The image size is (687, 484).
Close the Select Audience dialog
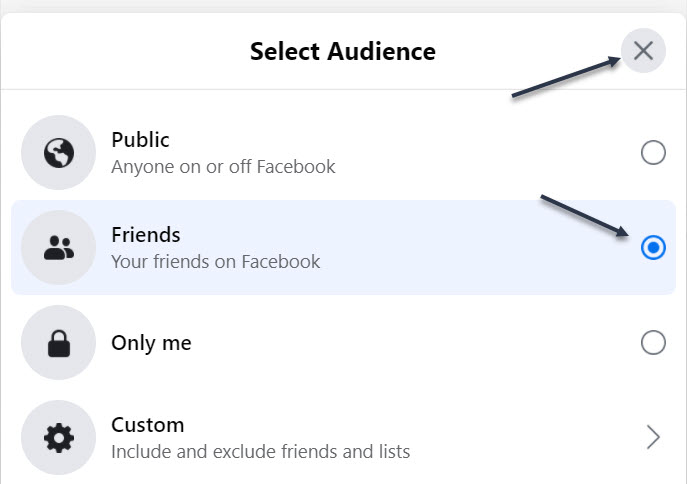(643, 50)
